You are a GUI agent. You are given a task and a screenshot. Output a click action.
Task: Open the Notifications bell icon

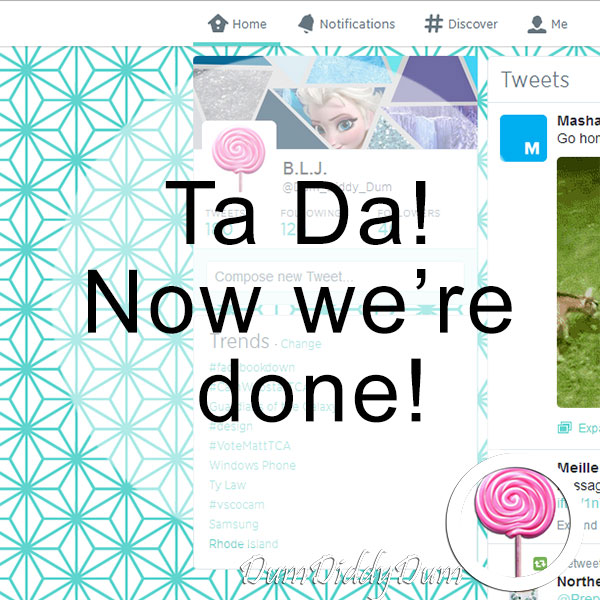coord(307,24)
